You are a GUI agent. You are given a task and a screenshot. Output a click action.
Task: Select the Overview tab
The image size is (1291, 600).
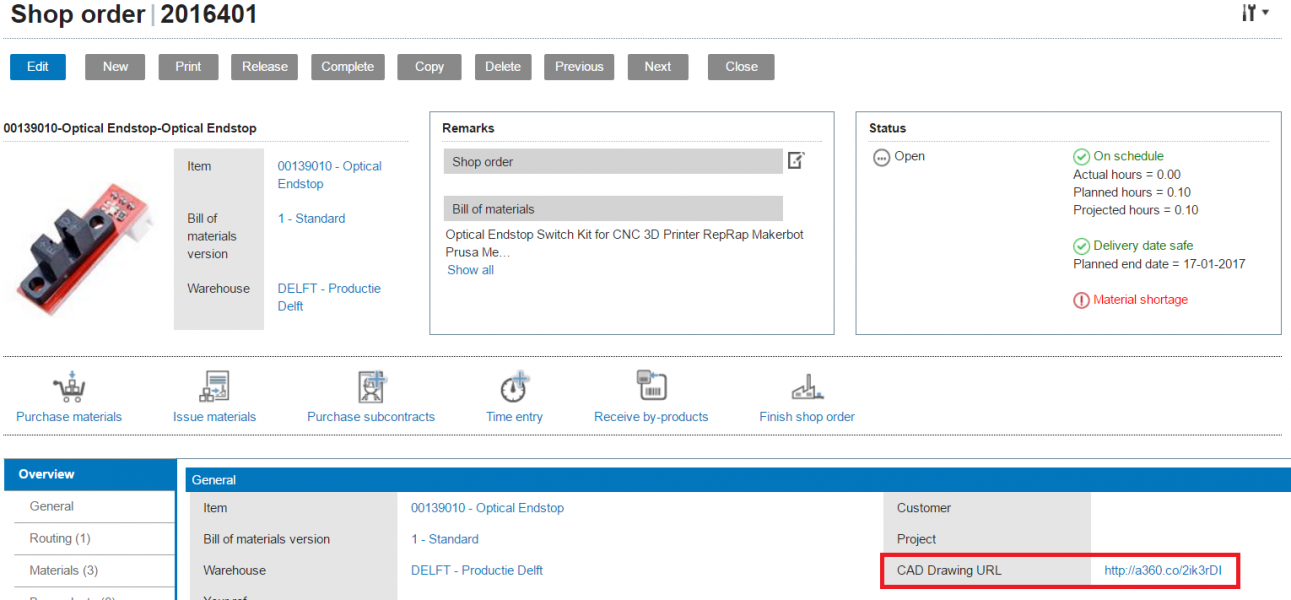[x=47, y=474]
